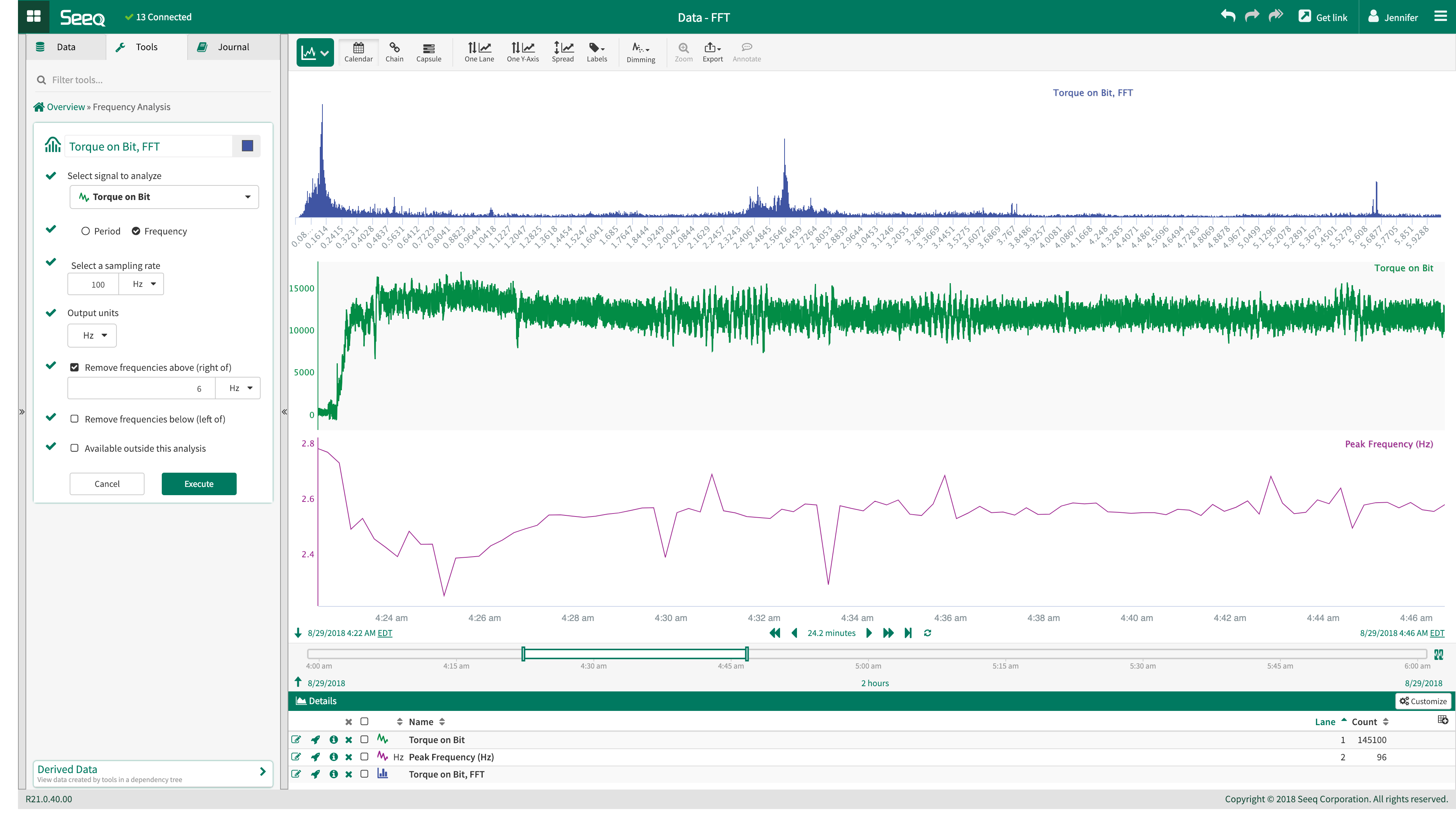Check Available outside this analysis

tap(75, 448)
